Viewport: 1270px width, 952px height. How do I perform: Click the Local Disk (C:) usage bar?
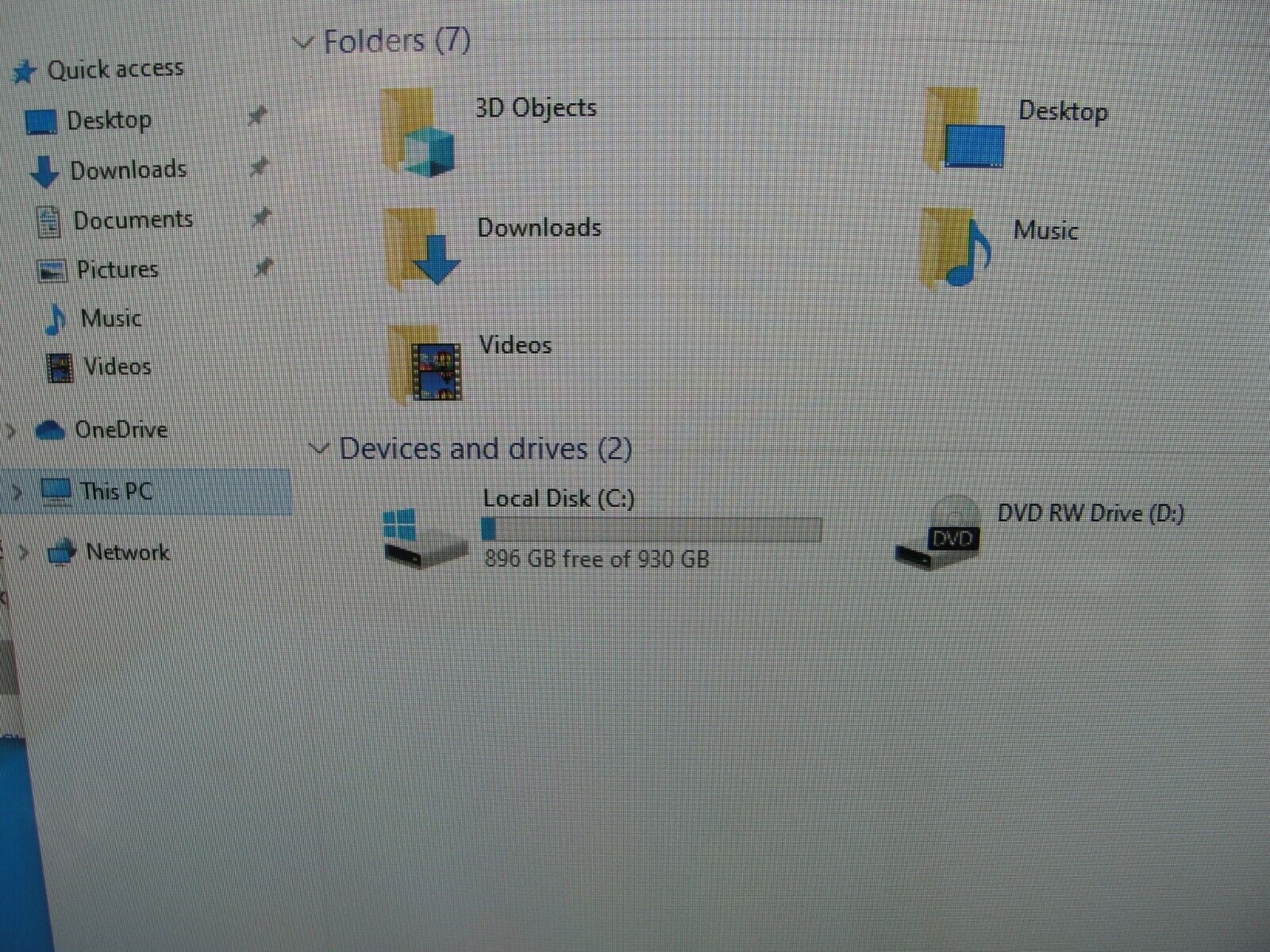[651, 529]
